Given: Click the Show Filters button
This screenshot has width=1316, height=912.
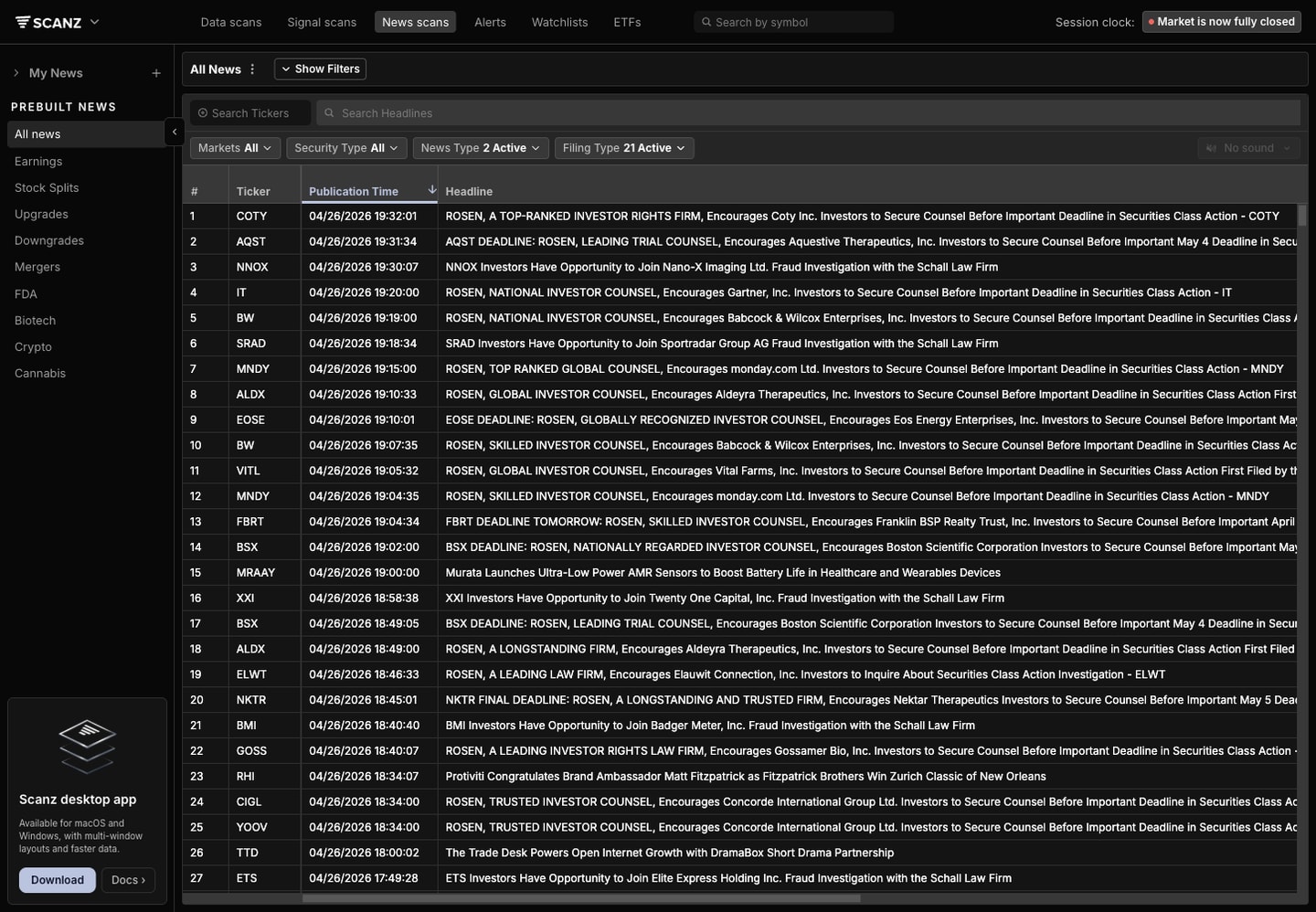Looking at the screenshot, I should tap(320, 69).
